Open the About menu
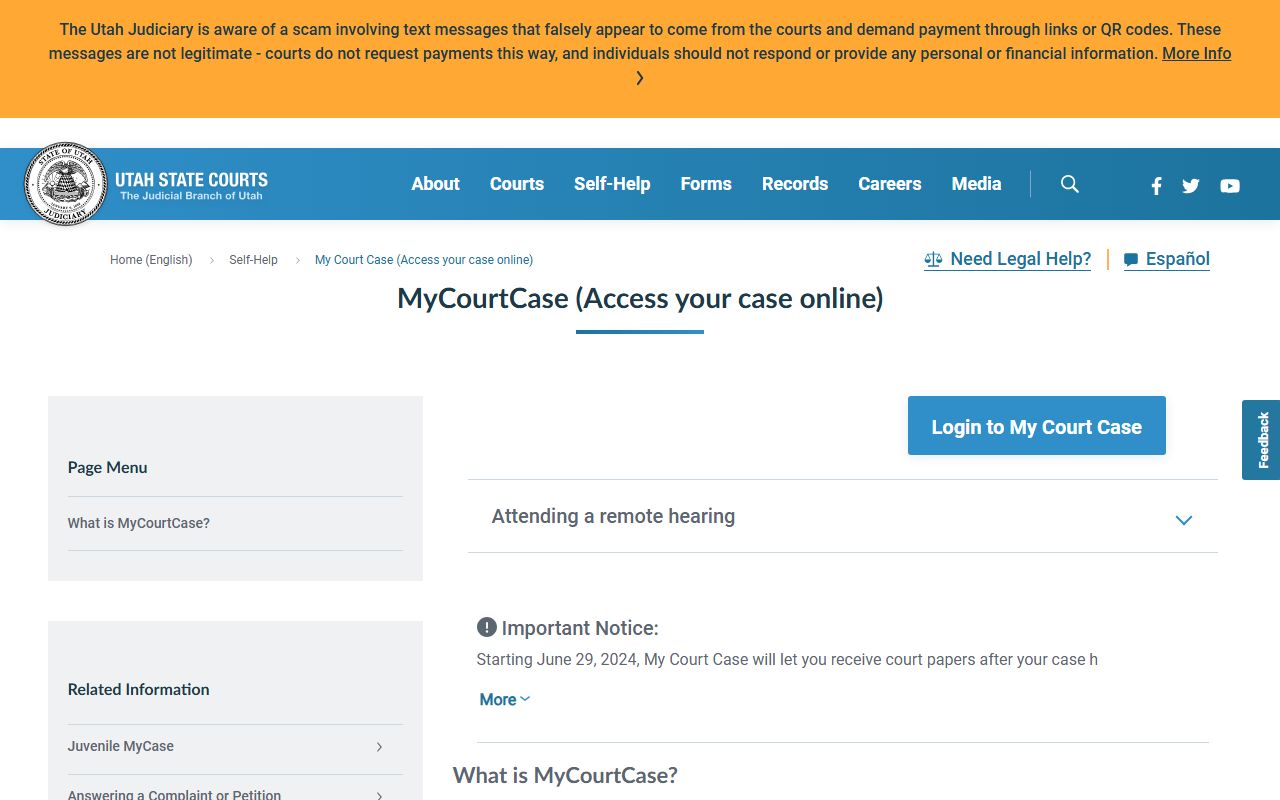1280x800 pixels. click(436, 184)
